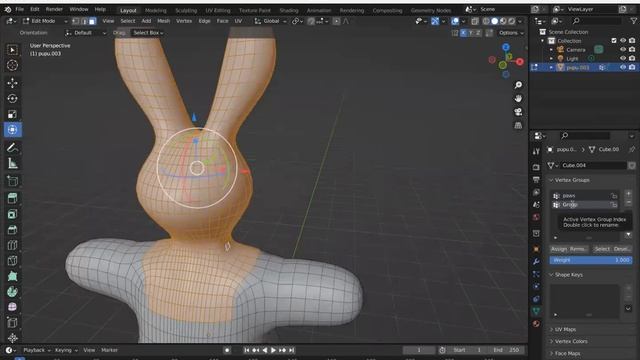The height and width of the screenshot is (360, 640).
Task: Open the Render properties tab
Action: pos(536,167)
